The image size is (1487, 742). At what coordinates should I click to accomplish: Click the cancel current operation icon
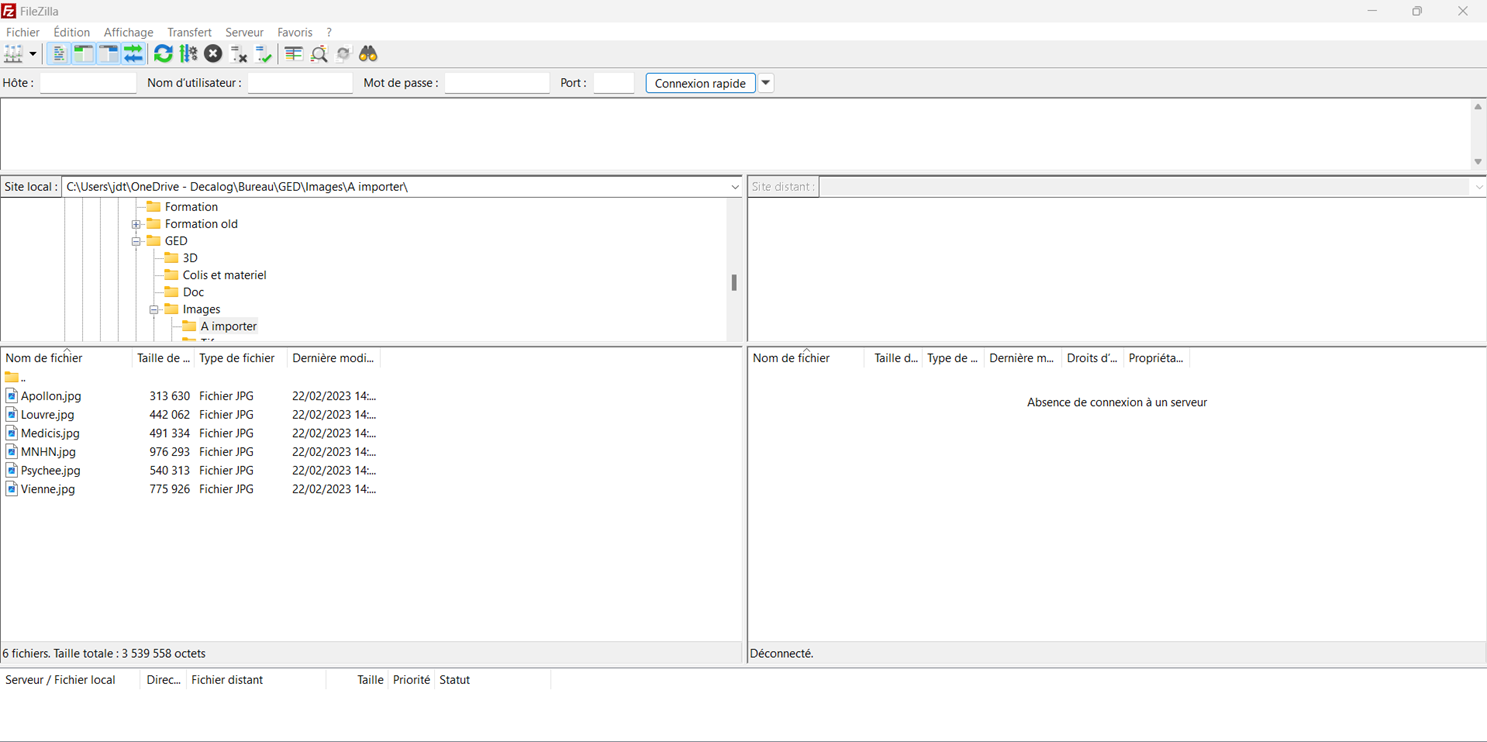[213, 54]
